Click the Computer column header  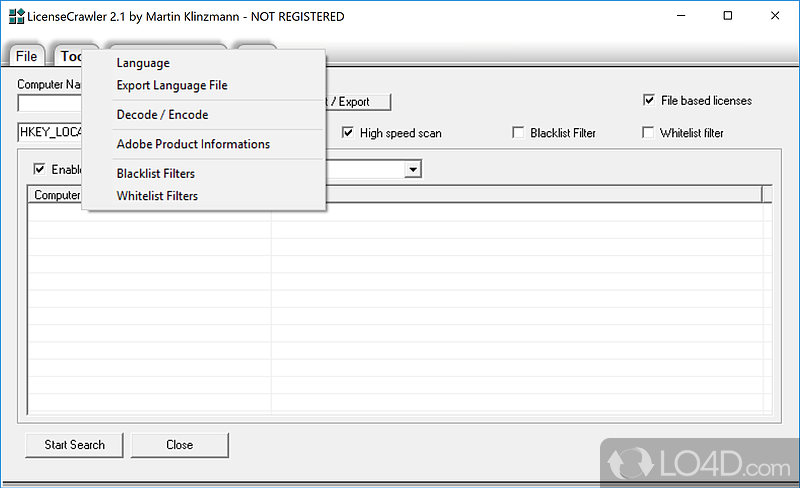click(56, 195)
